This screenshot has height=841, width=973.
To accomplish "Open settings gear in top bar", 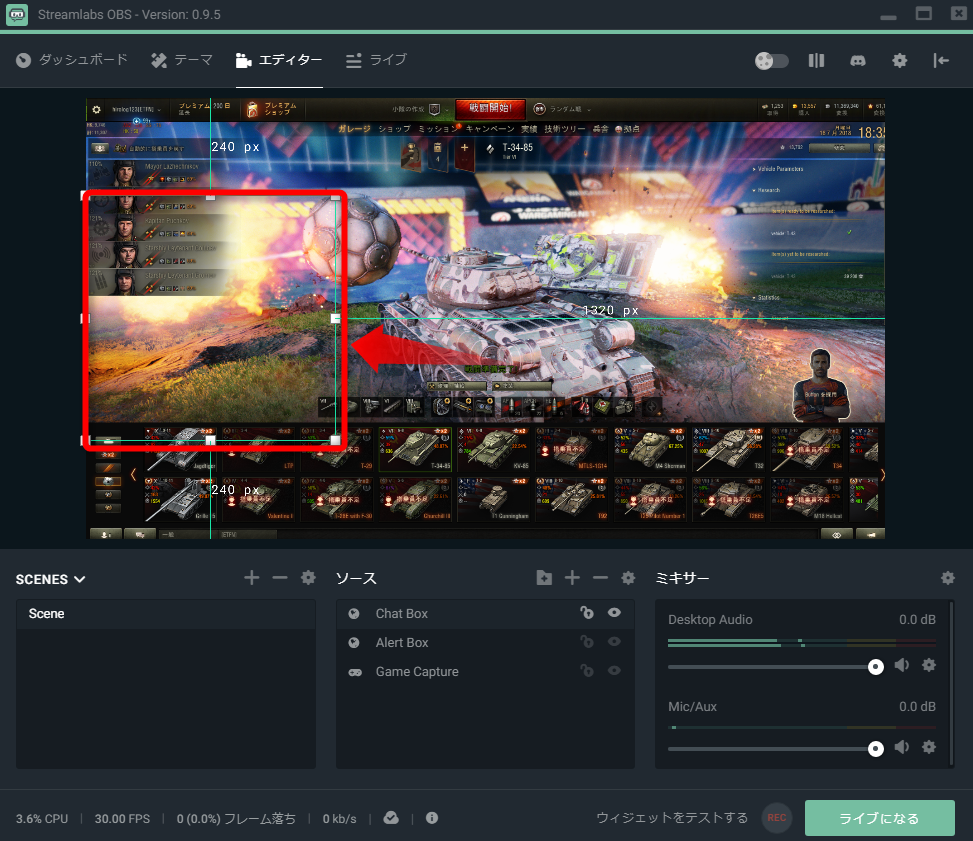I will coord(899,60).
